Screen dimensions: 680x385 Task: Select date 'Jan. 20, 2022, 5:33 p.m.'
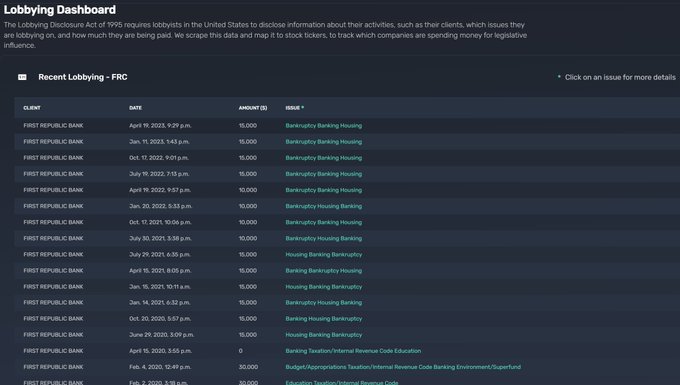click(160, 206)
